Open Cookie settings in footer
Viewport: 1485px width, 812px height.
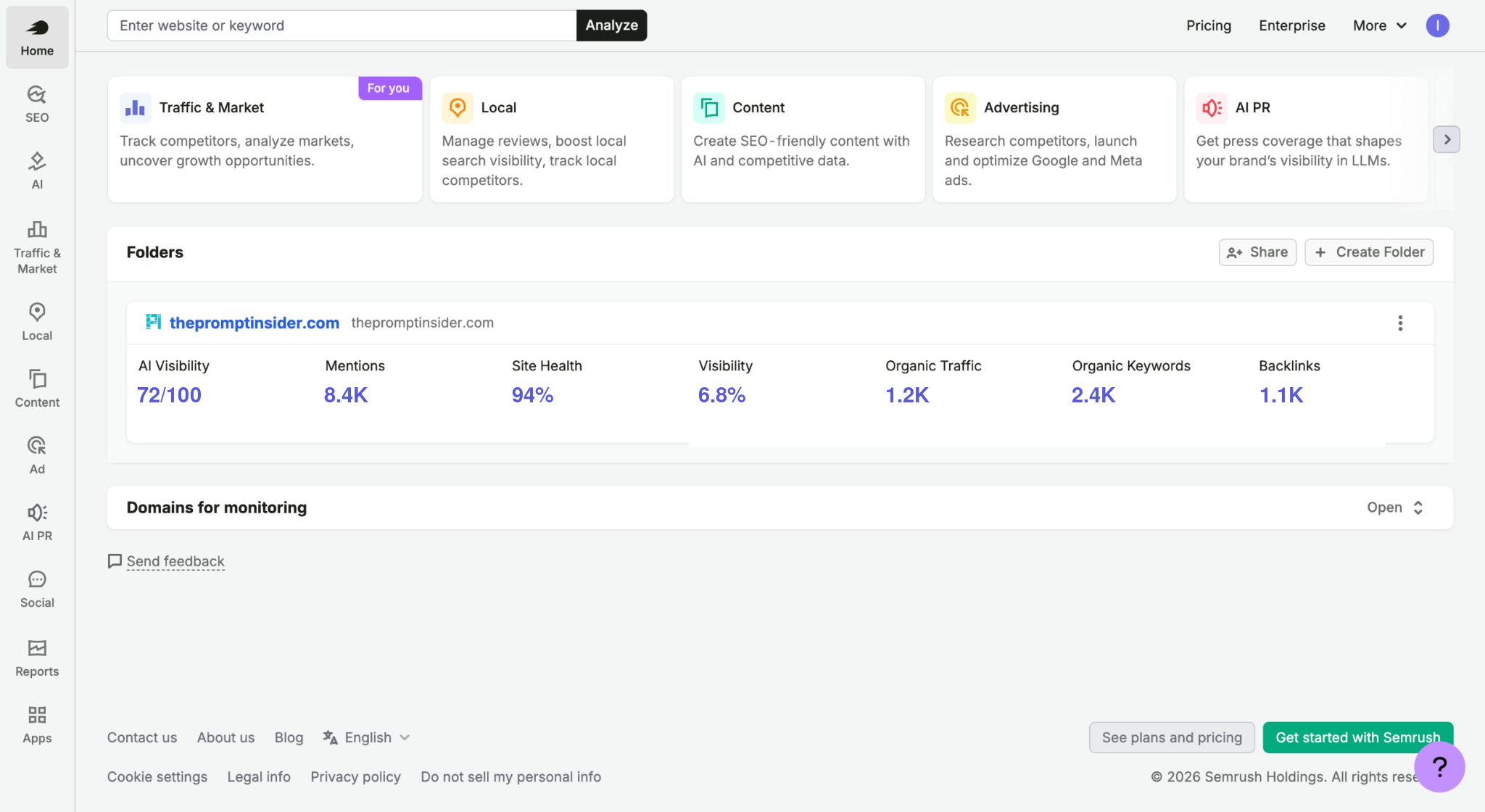click(157, 776)
